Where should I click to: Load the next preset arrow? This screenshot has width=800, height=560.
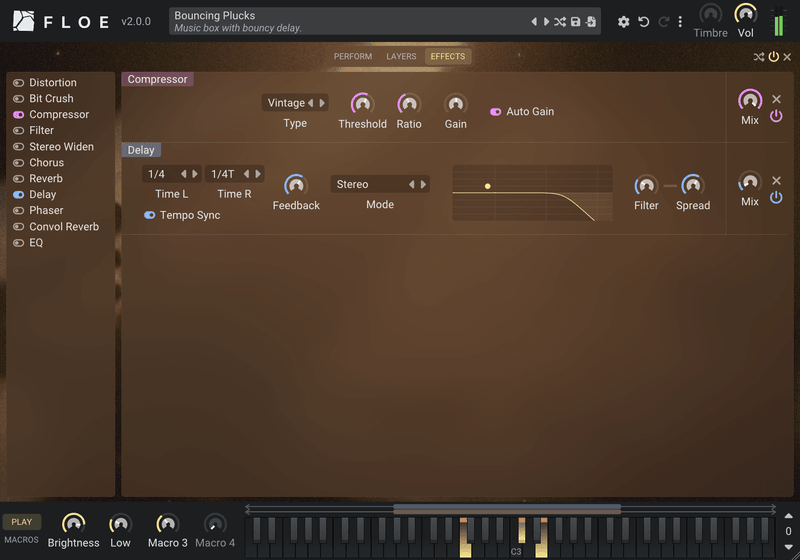[546, 21]
